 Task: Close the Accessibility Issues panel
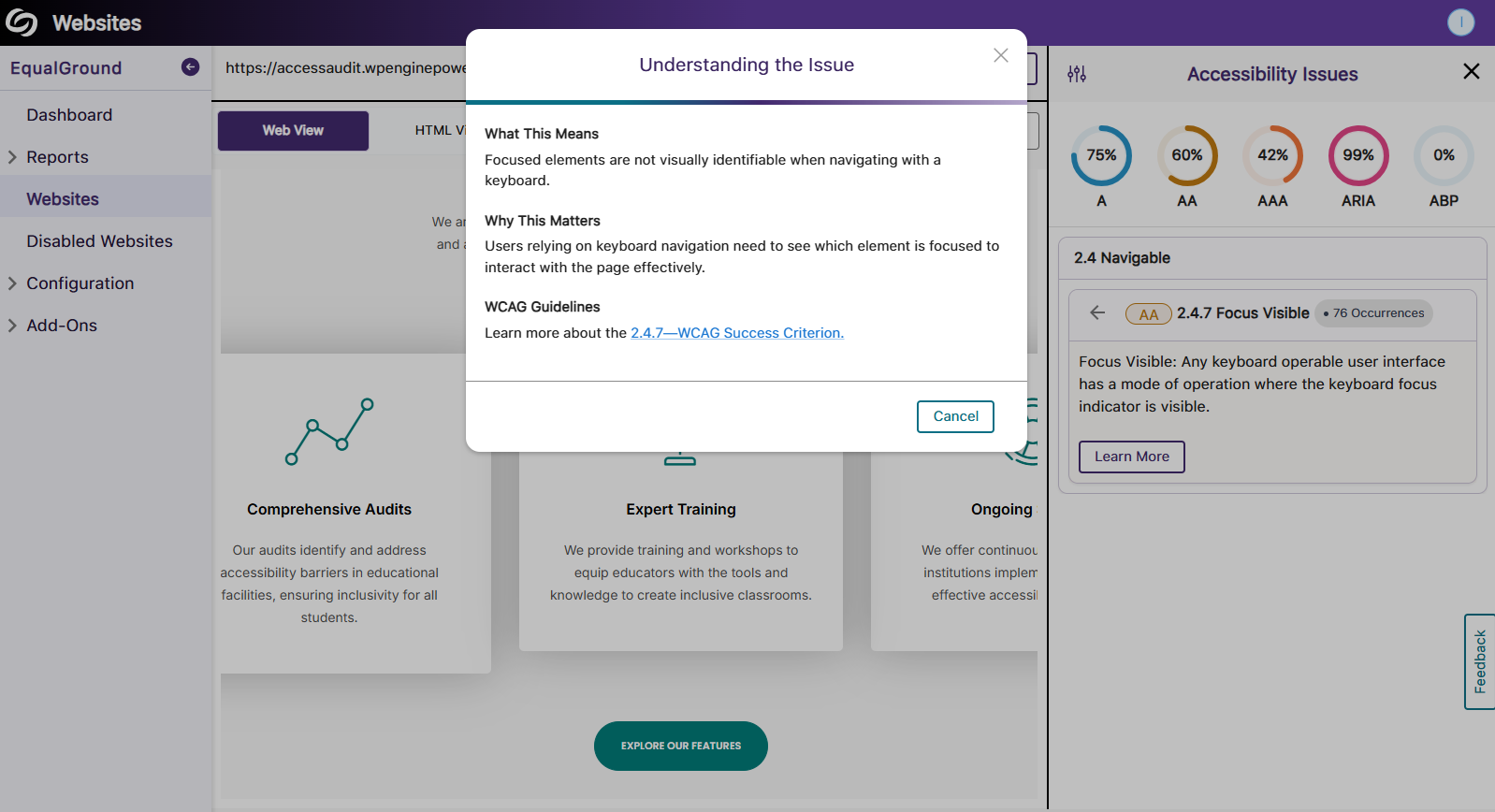tap(1471, 72)
